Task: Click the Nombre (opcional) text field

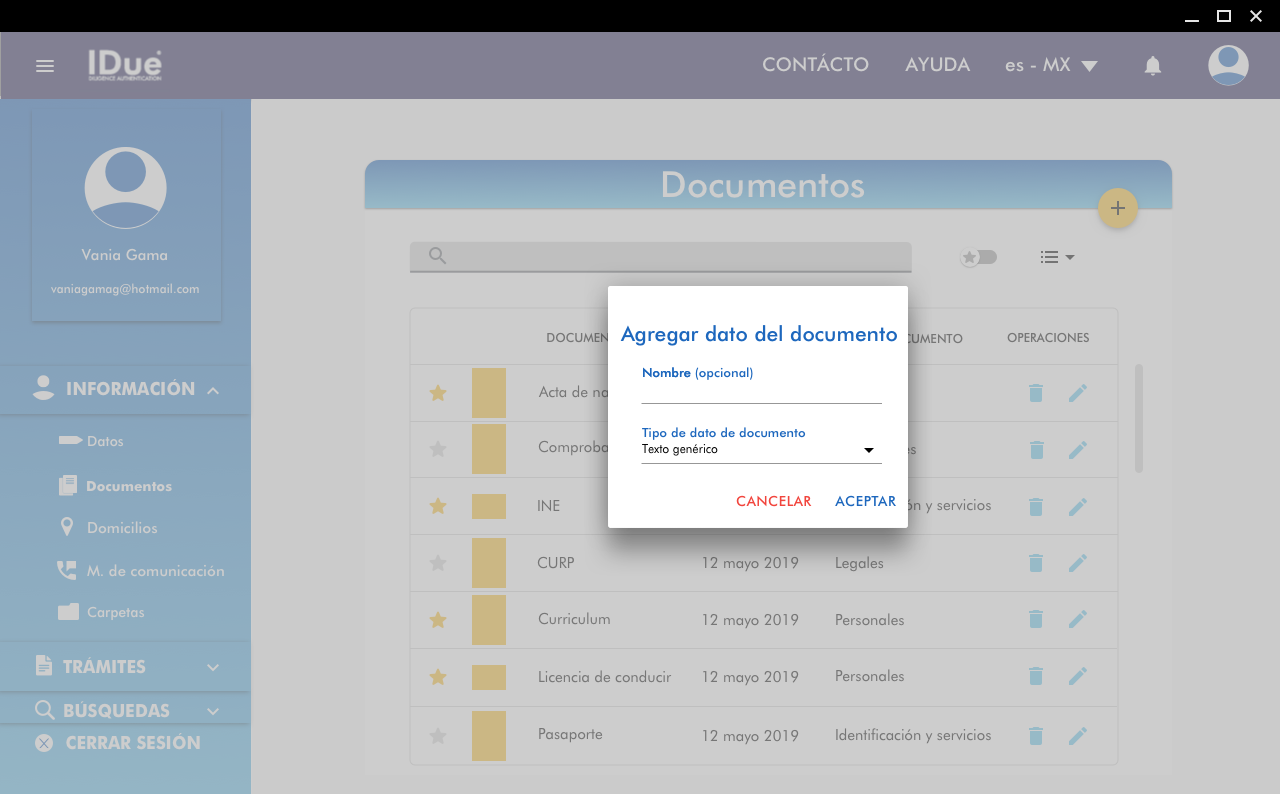Action: click(761, 392)
